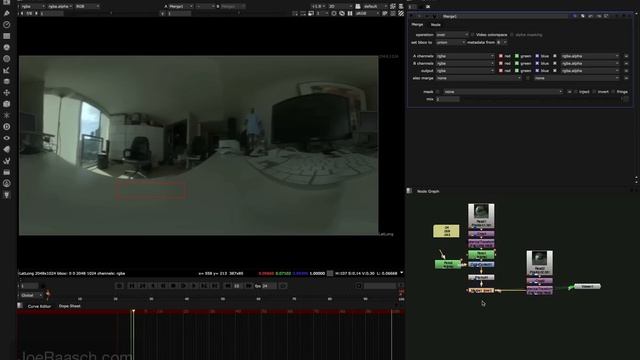Switch to the Dope Sheet tab
This screenshot has width=640, height=360.
[x=70, y=306]
